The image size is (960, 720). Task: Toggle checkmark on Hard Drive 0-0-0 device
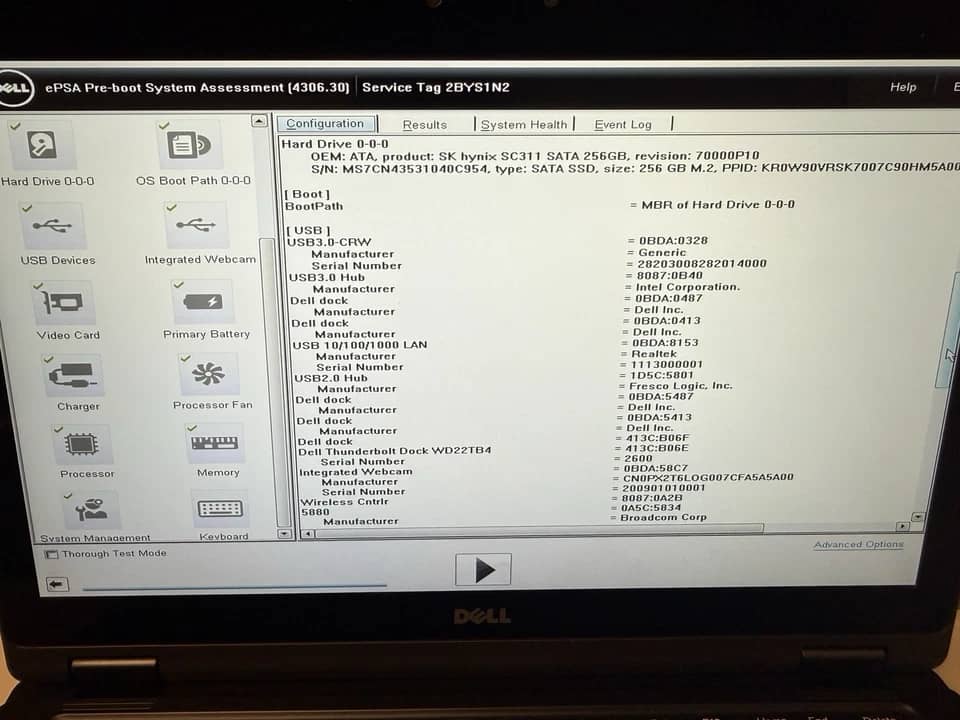[x=15, y=126]
